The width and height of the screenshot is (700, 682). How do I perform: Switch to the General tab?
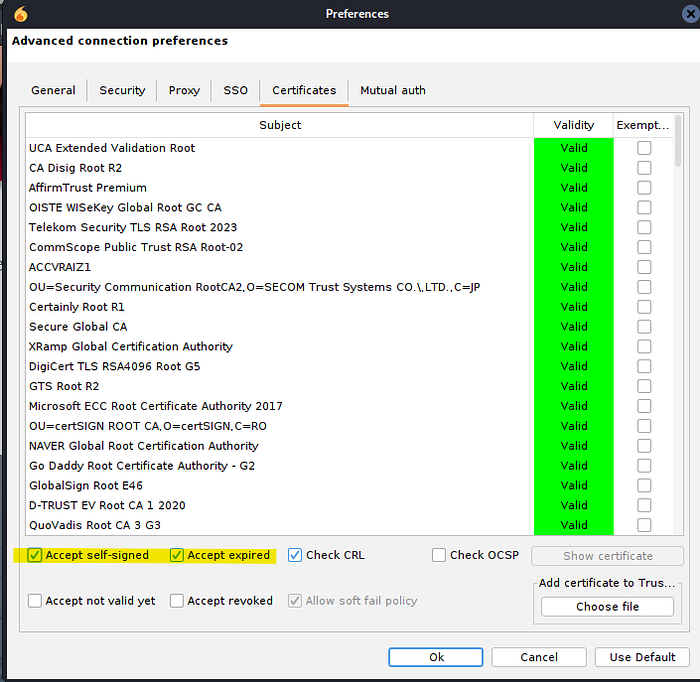pyautogui.click(x=53, y=90)
